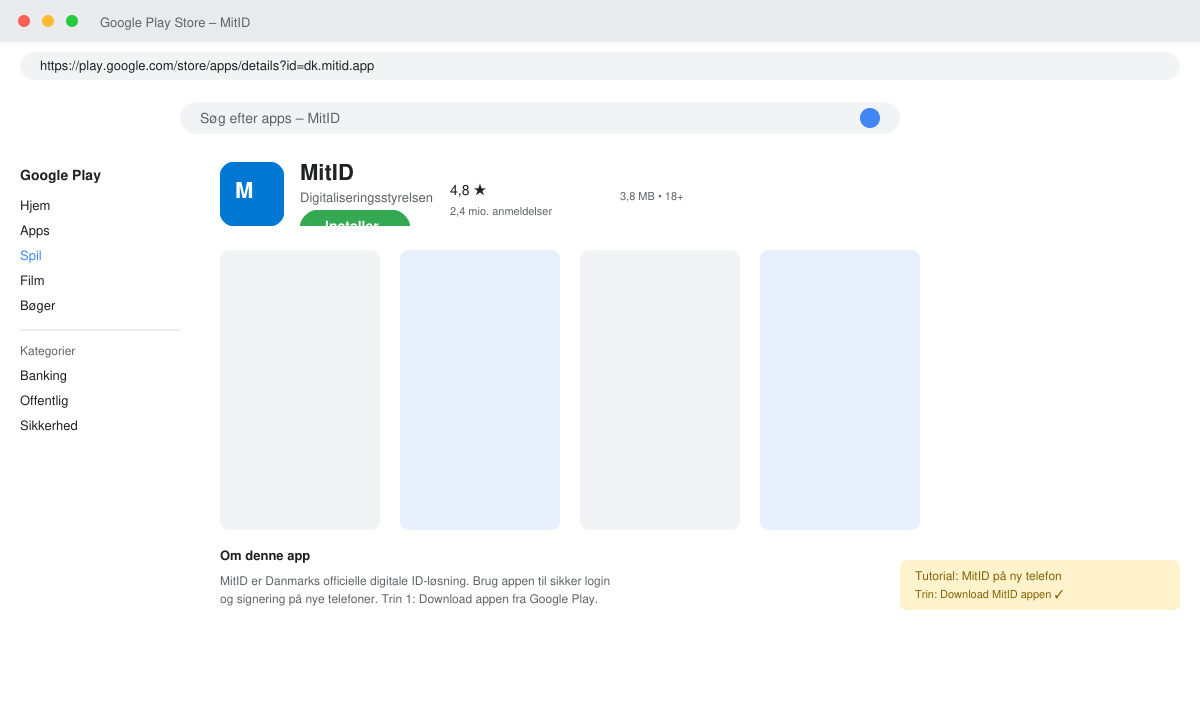Click the 'Tutorial: MitID på ny telefon' note

point(988,576)
